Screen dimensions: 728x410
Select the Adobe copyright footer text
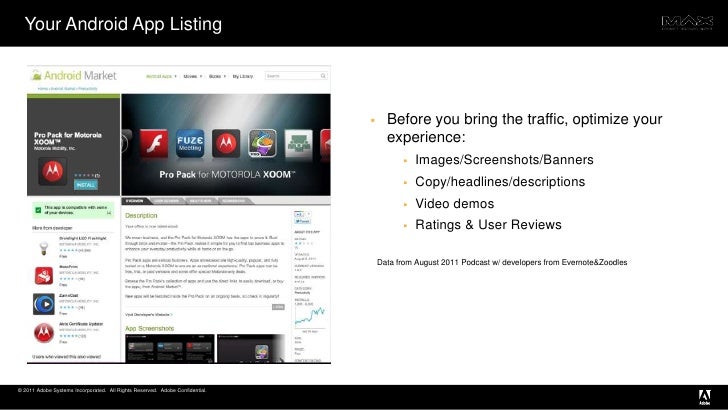[112, 390]
